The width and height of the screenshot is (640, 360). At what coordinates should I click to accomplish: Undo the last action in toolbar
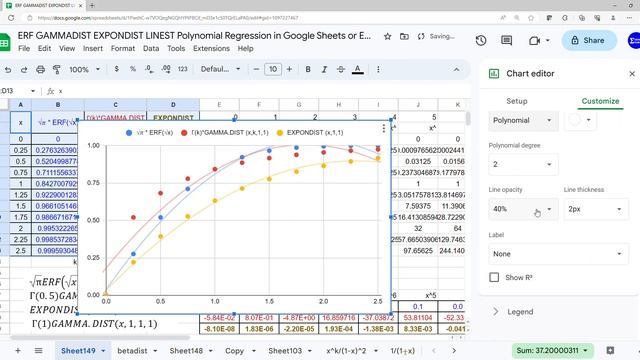click(8, 70)
